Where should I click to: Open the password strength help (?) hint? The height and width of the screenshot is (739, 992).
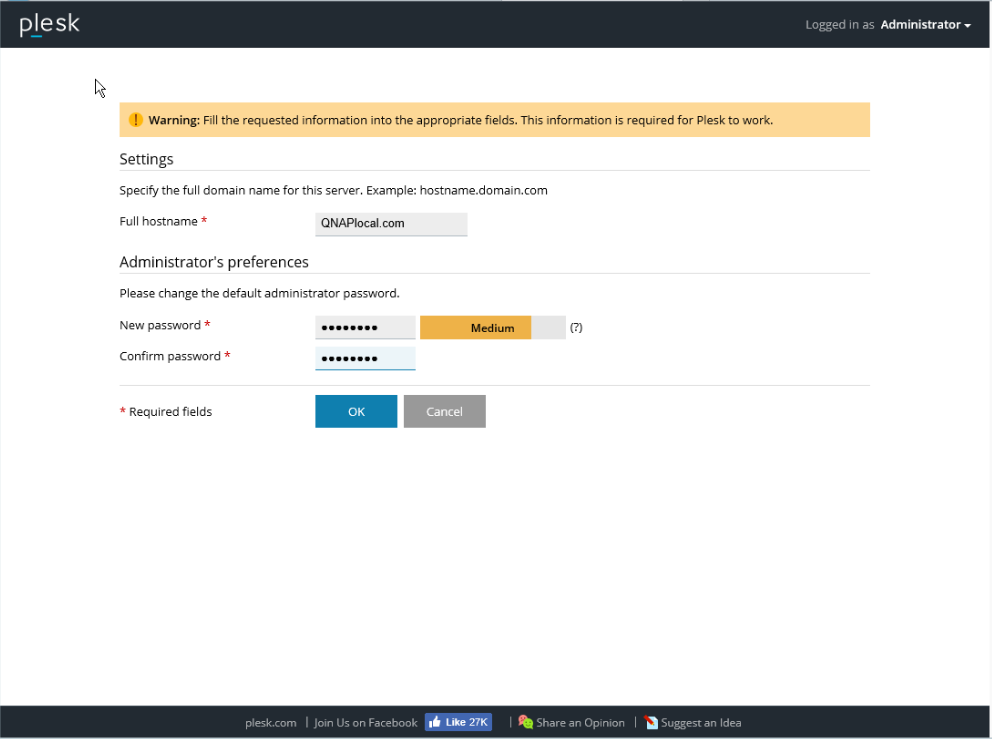576,327
